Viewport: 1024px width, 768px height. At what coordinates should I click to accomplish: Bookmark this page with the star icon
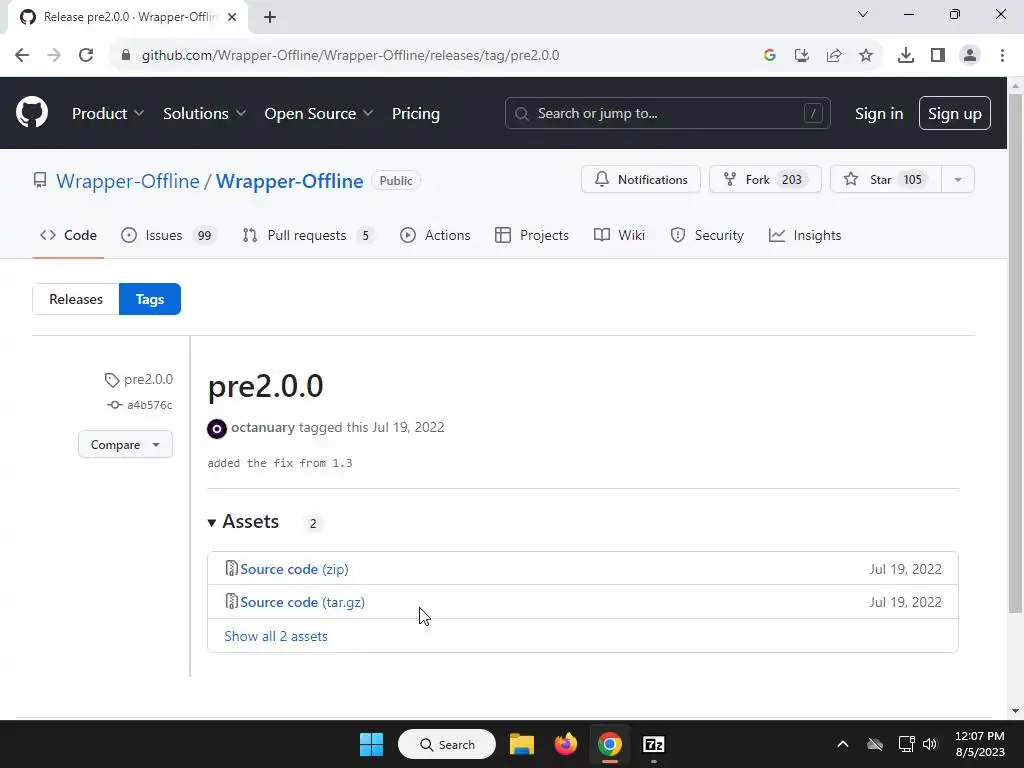866,55
